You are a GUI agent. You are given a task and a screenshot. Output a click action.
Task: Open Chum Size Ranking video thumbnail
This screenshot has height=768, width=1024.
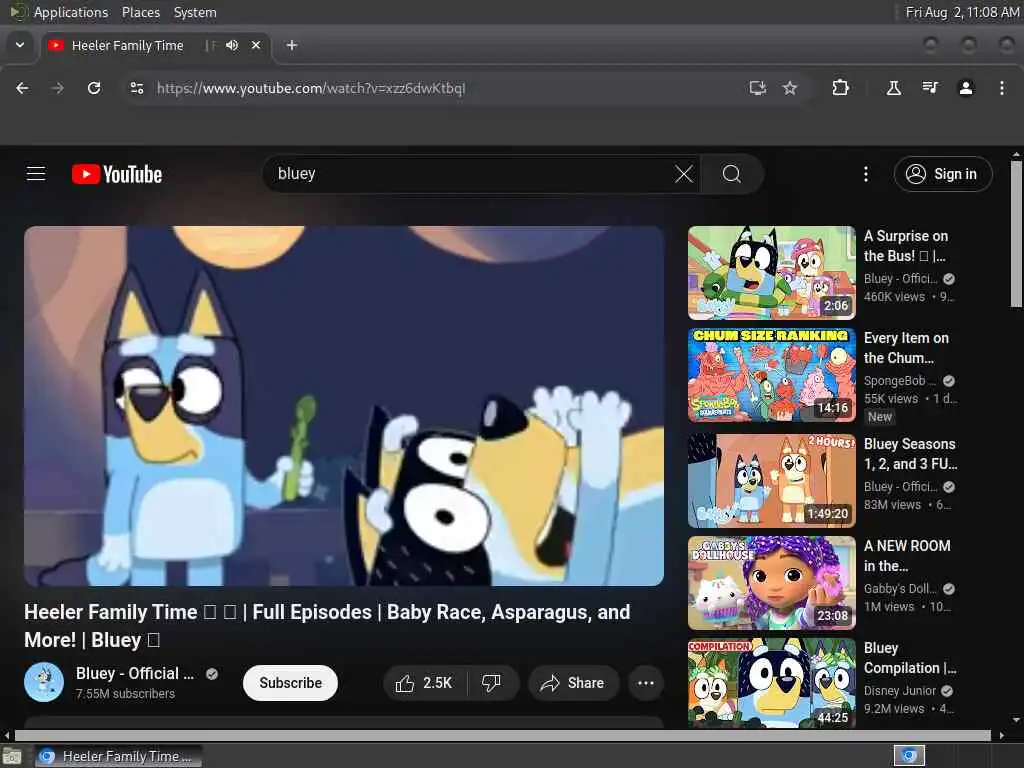[771, 375]
